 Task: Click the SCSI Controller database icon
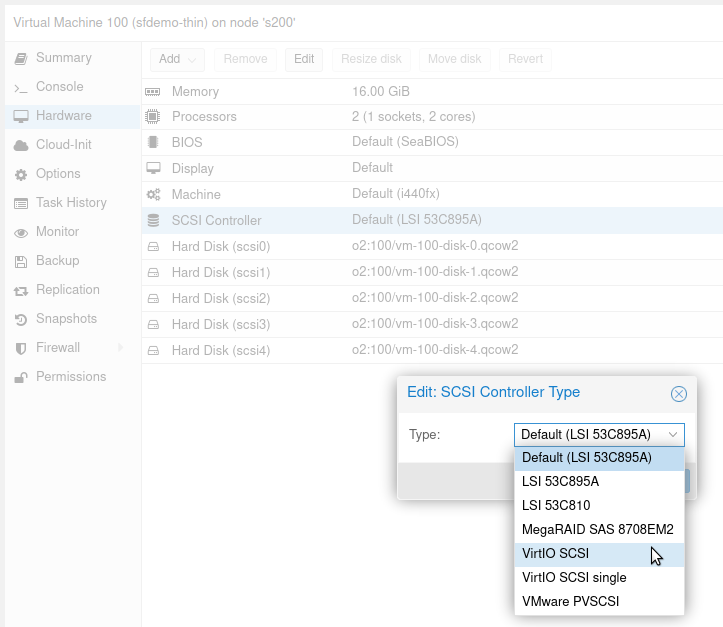[x=153, y=220]
